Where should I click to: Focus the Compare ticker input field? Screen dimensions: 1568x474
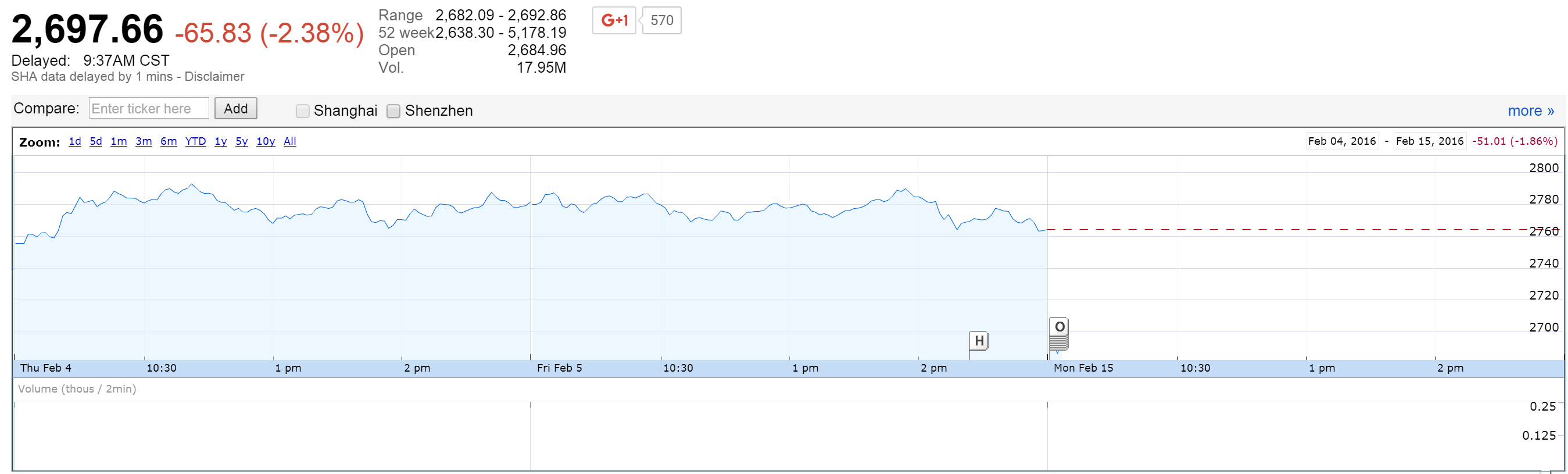[x=149, y=108]
